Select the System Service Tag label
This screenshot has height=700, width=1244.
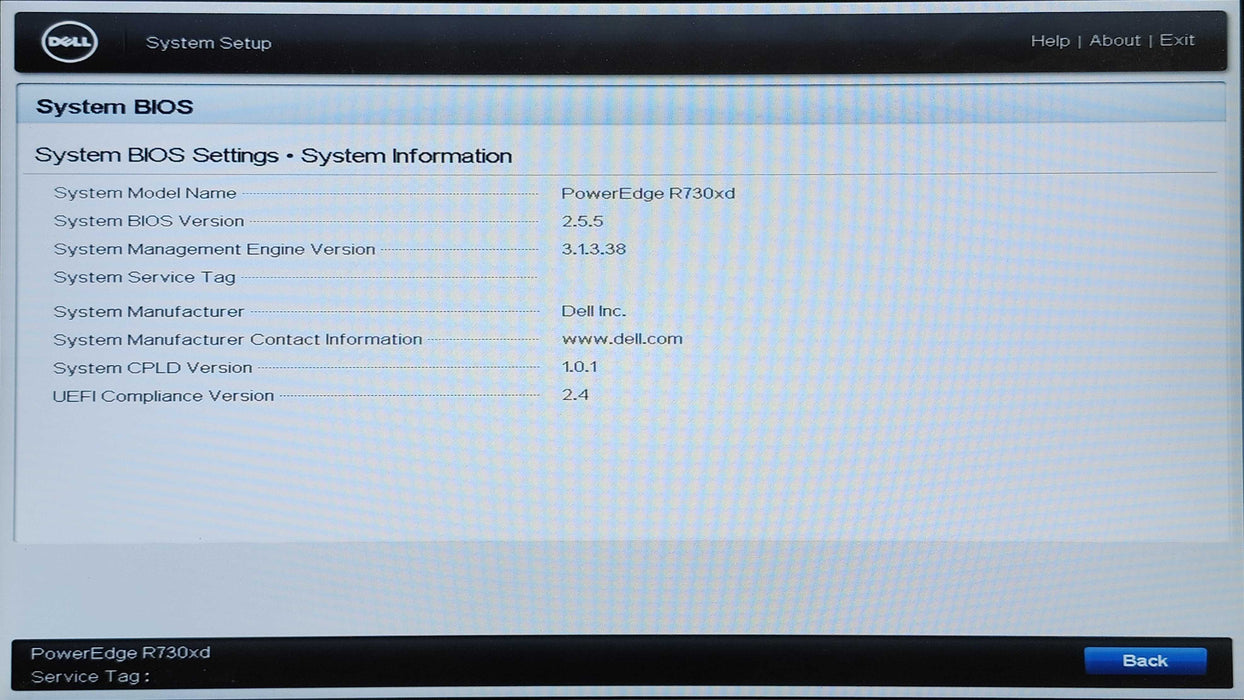pos(145,277)
